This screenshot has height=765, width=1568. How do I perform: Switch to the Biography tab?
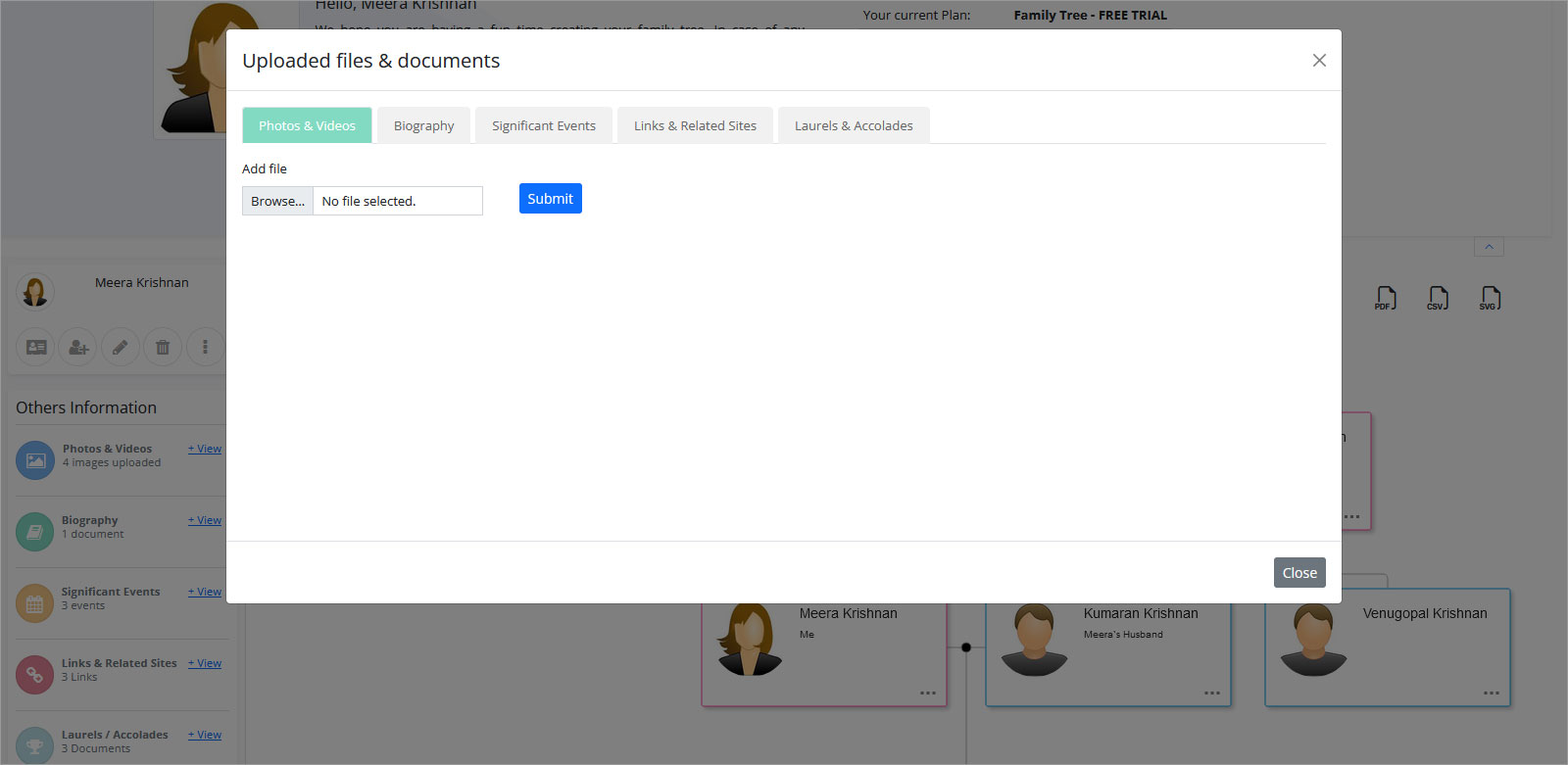point(423,125)
